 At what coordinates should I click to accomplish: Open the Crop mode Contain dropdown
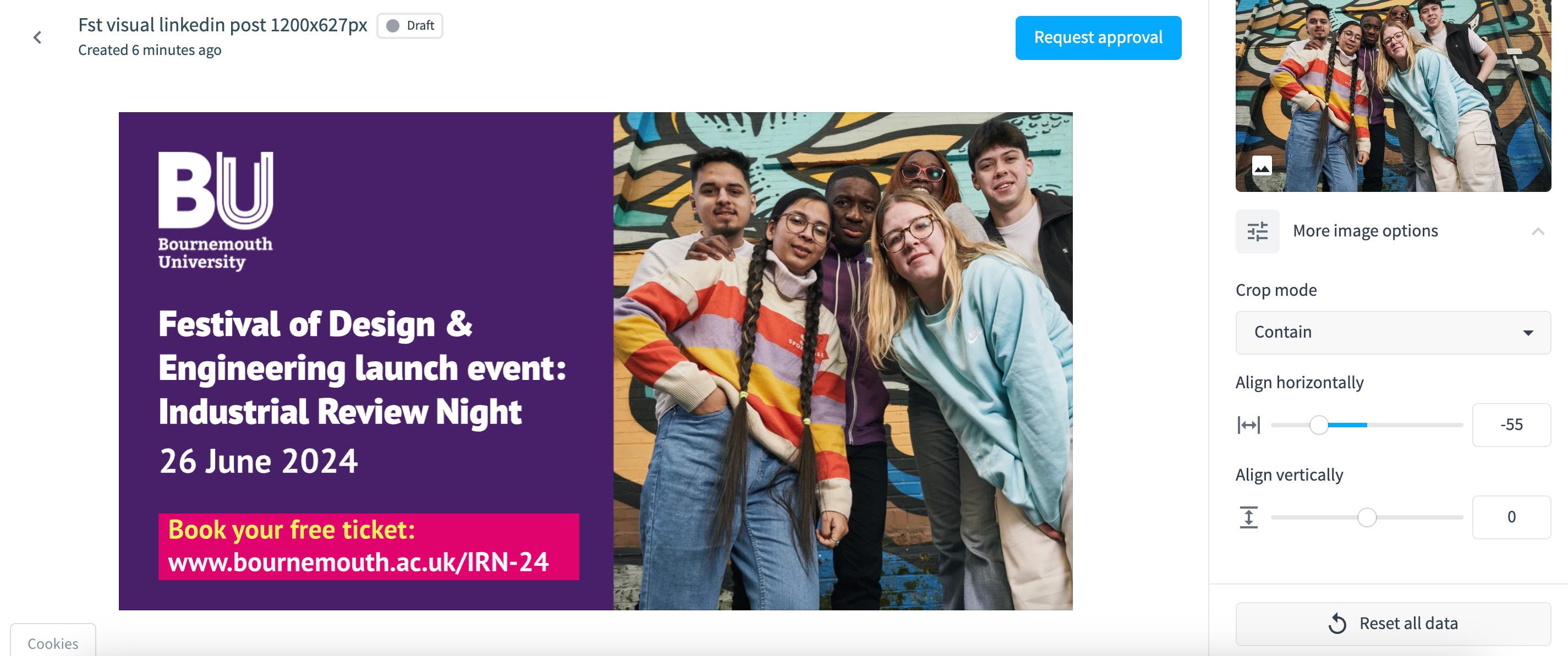(x=1392, y=332)
